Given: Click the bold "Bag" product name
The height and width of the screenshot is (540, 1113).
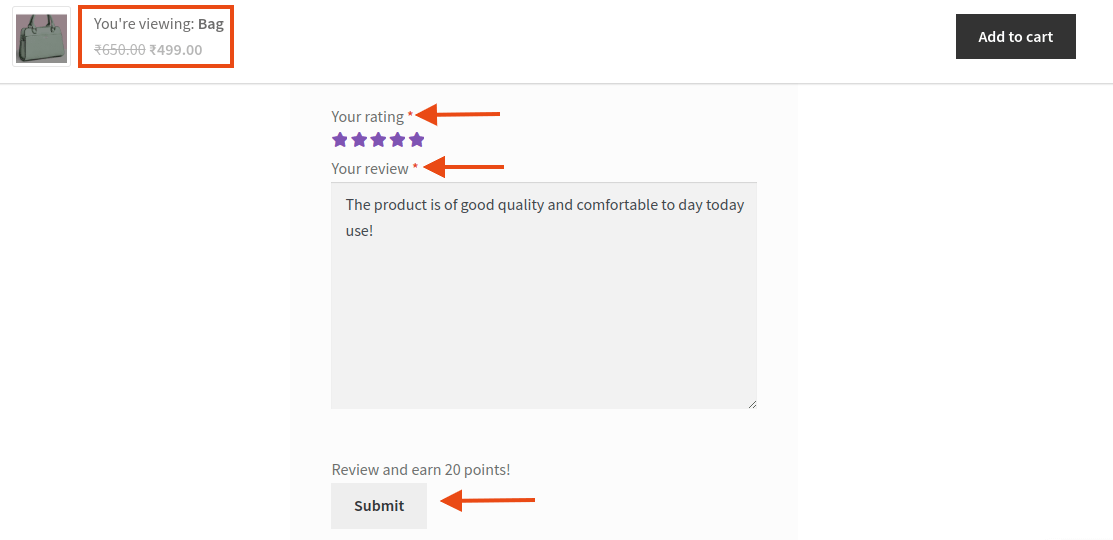Looking at the screenshot, I should click(211, 24).
